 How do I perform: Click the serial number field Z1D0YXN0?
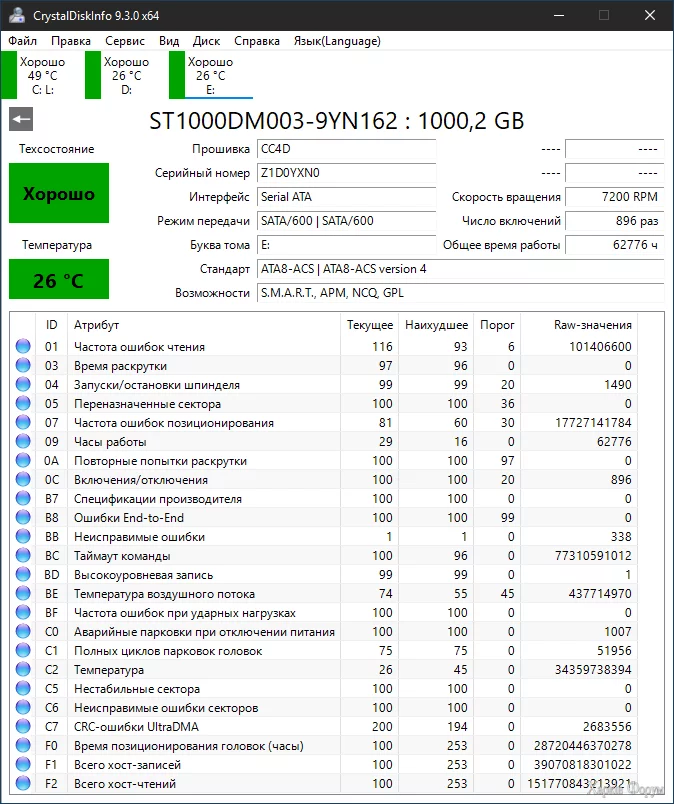click(x=346, y=173)
